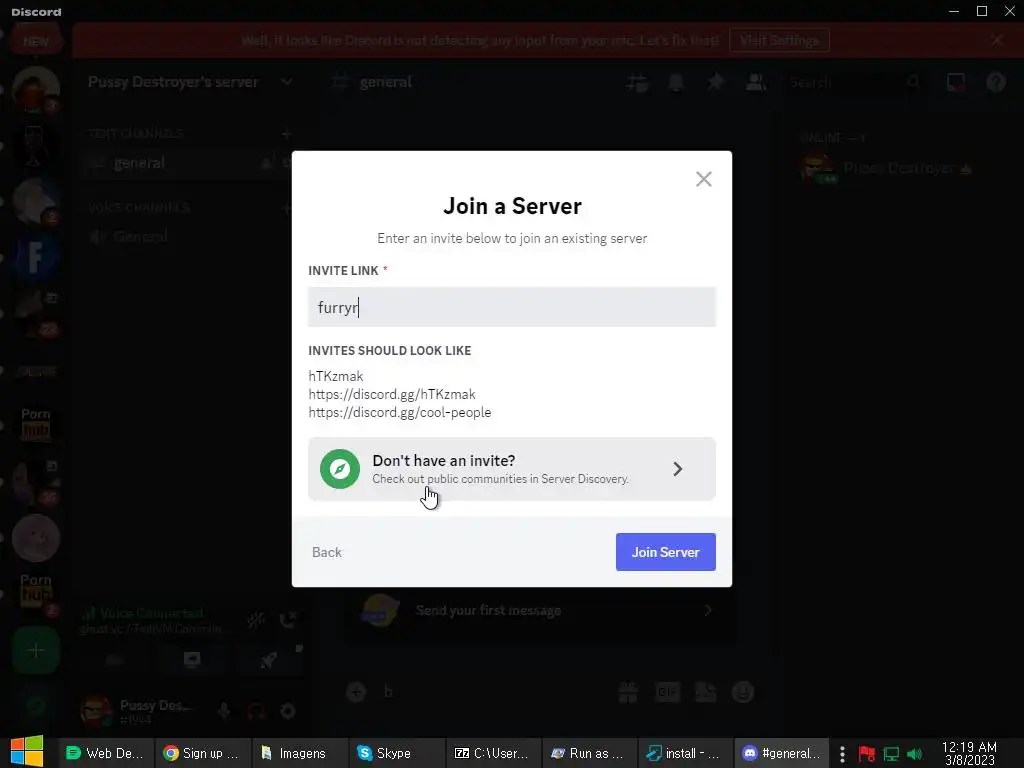This screenshot has height=768, width=1024.
Task: Expand the server name dropdown menu
Action: pyautogui.click(x=286, y=82)
